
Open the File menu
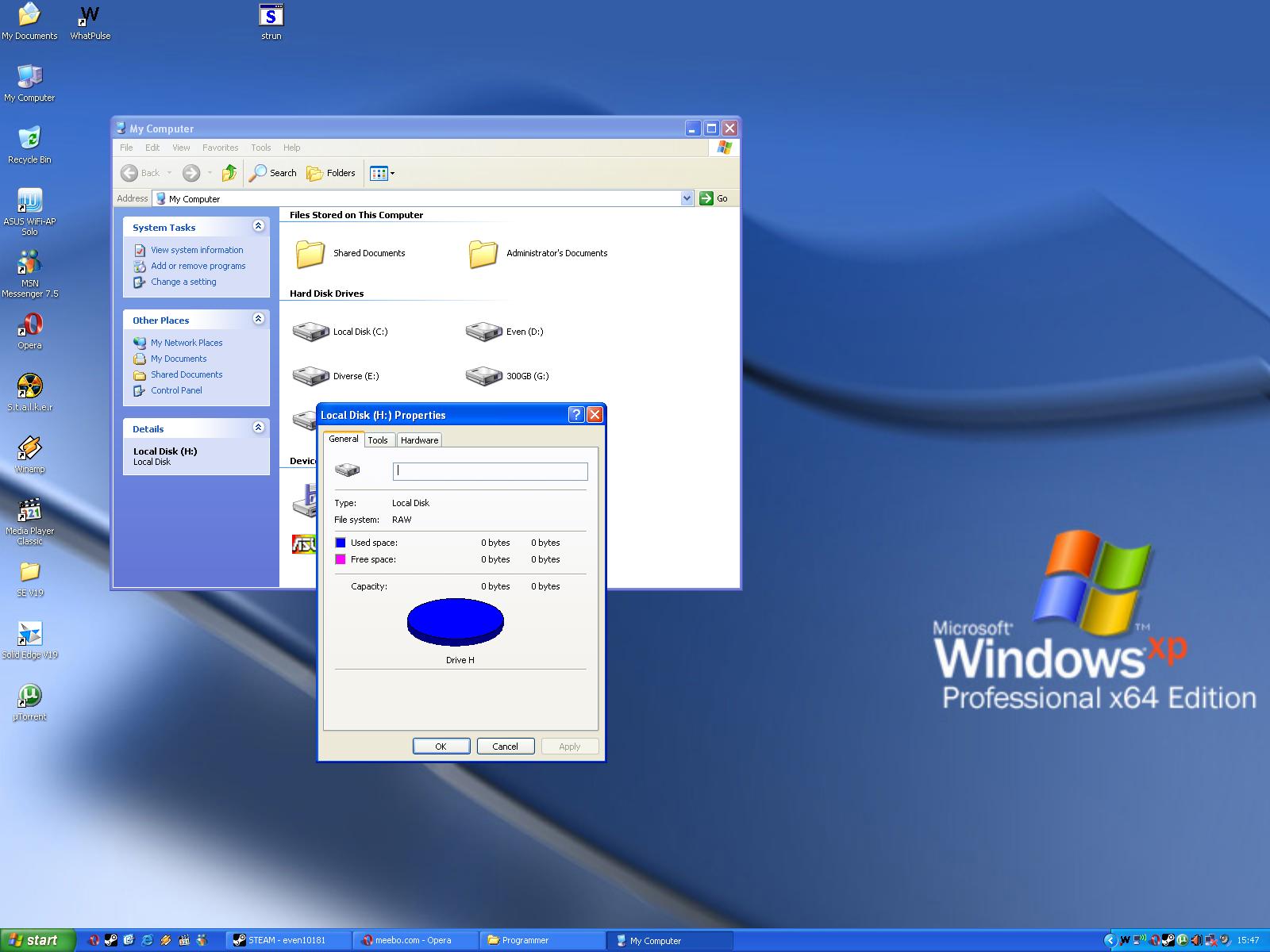126,148
